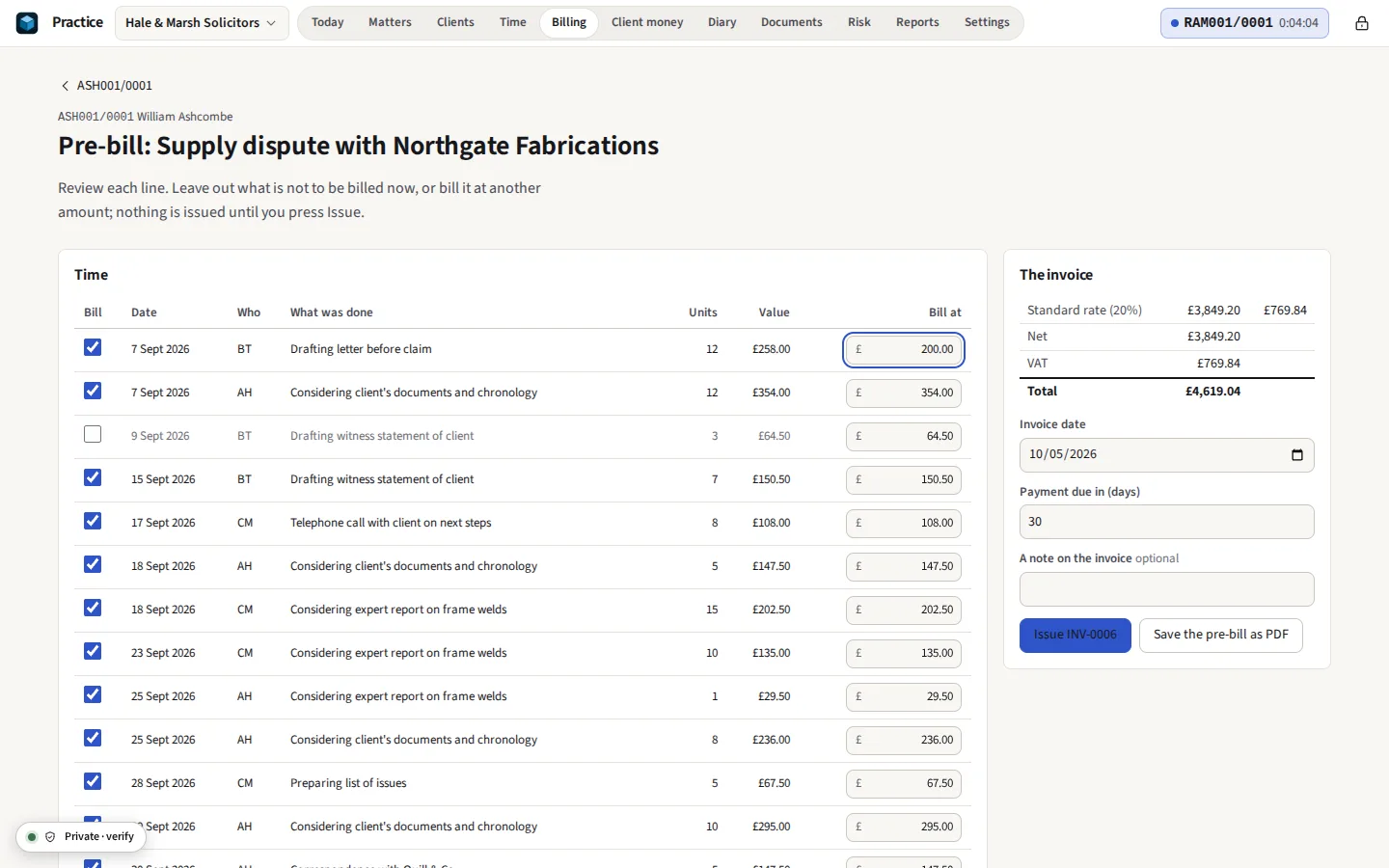Open the Client money tab
The image size is (1389, 868).
(x=647, y=22)
